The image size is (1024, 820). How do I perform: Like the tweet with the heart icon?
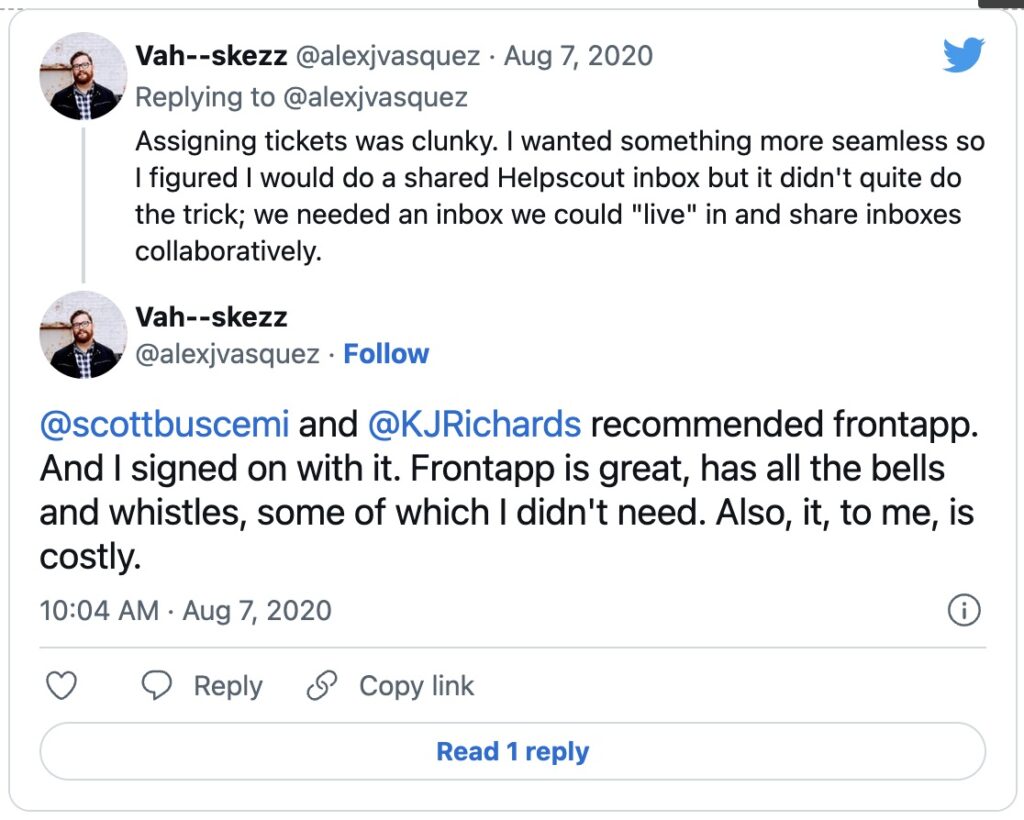pyautogui.click(x=61, y=686)
